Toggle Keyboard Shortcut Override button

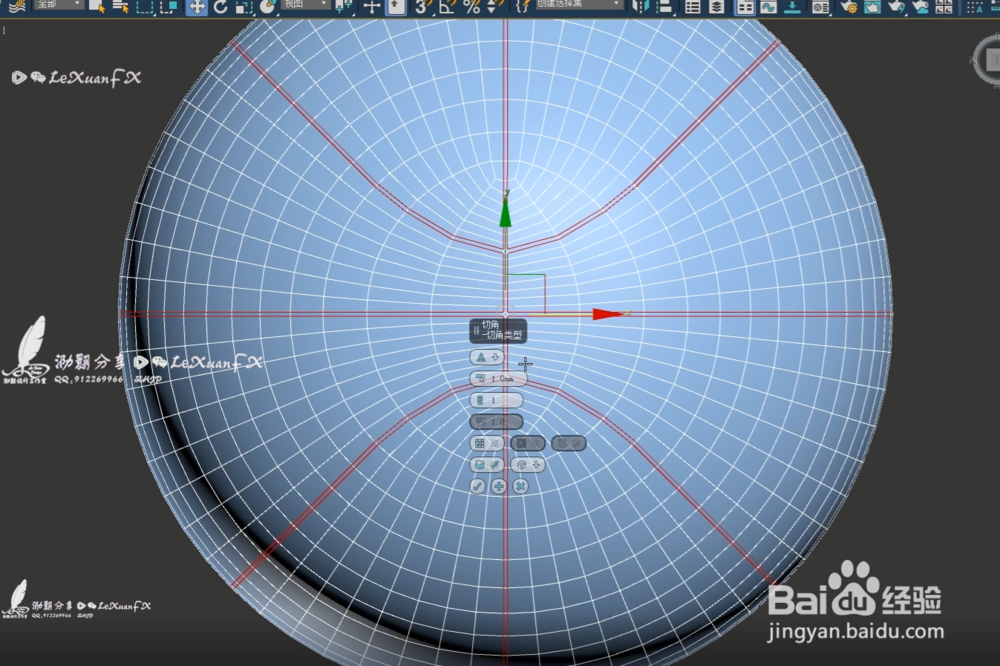point(396,7)
